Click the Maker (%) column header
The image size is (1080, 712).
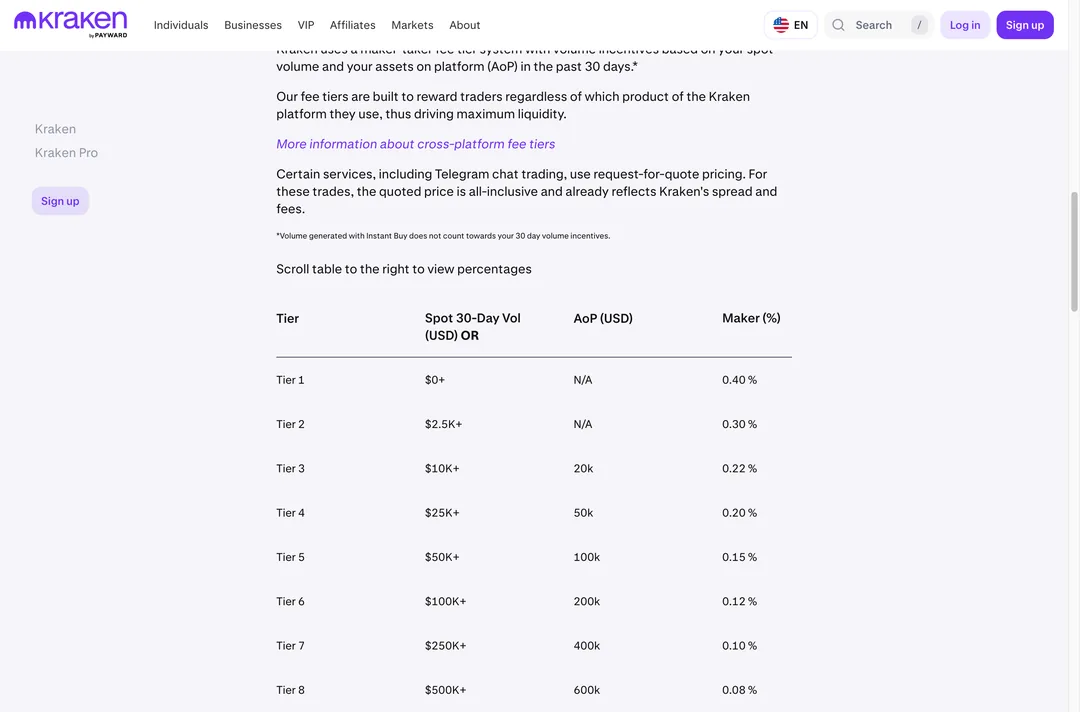751,318
